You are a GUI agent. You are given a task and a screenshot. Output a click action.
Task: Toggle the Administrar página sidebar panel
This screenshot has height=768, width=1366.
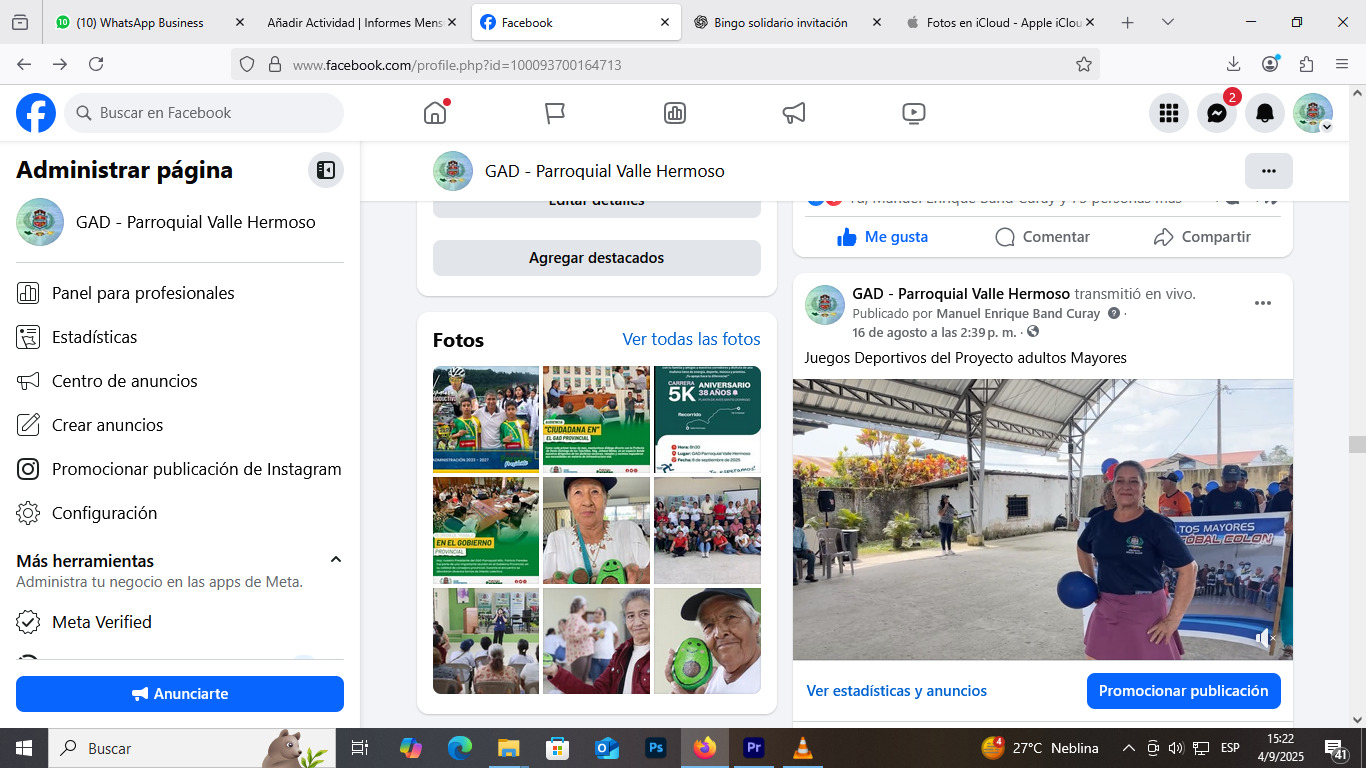coord(325,170)
